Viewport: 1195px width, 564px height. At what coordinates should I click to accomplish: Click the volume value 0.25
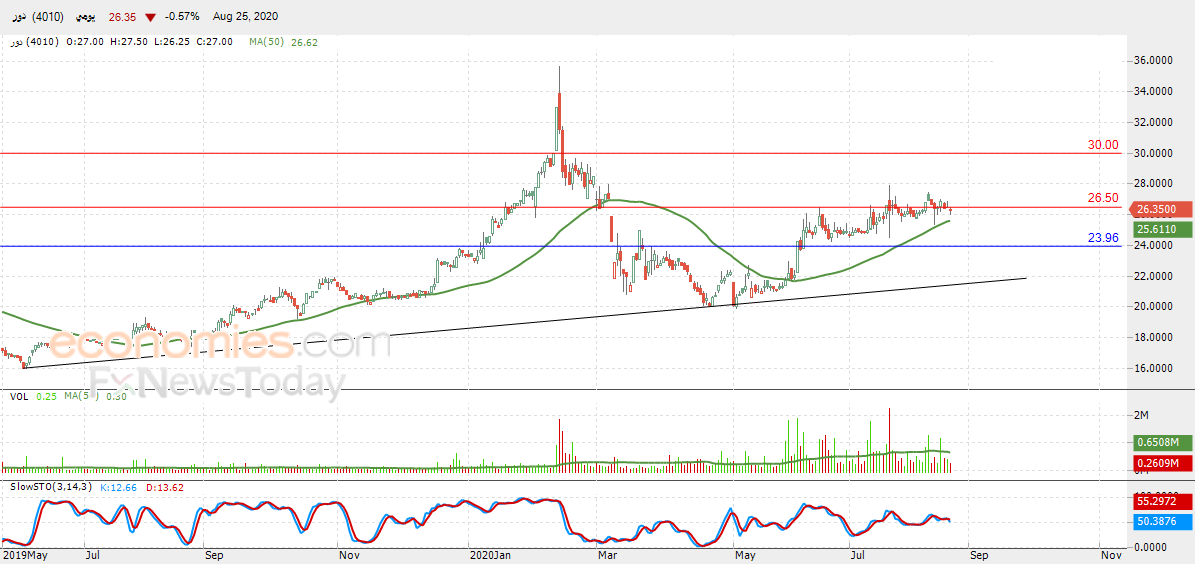pos(46,396)
